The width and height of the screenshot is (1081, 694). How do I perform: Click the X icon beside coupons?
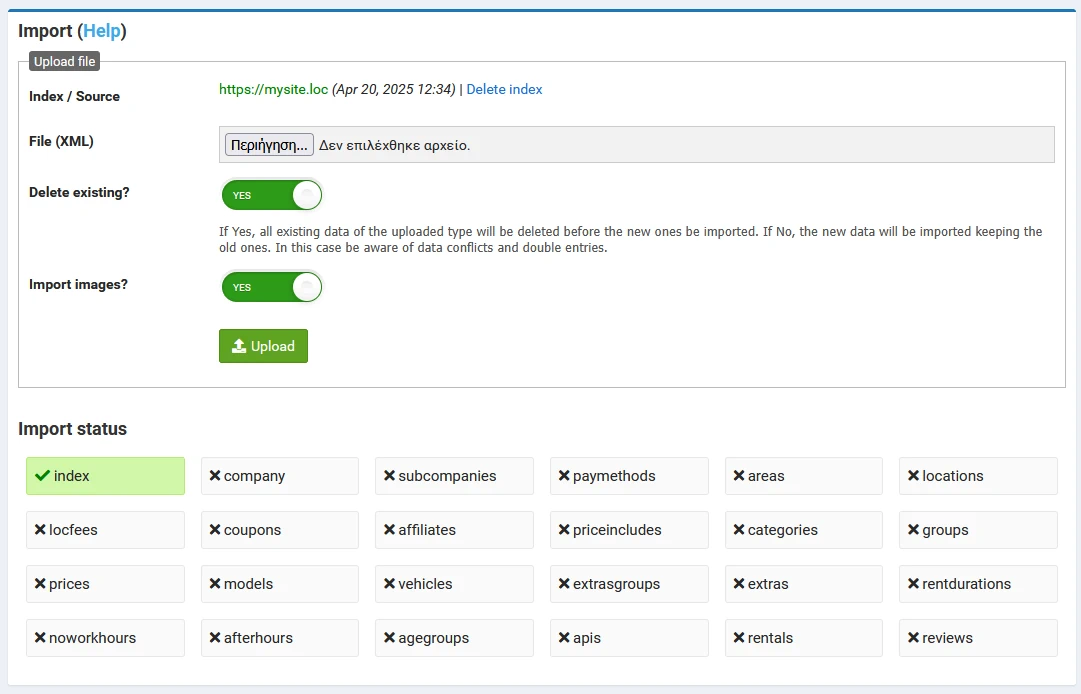point(215,530)
